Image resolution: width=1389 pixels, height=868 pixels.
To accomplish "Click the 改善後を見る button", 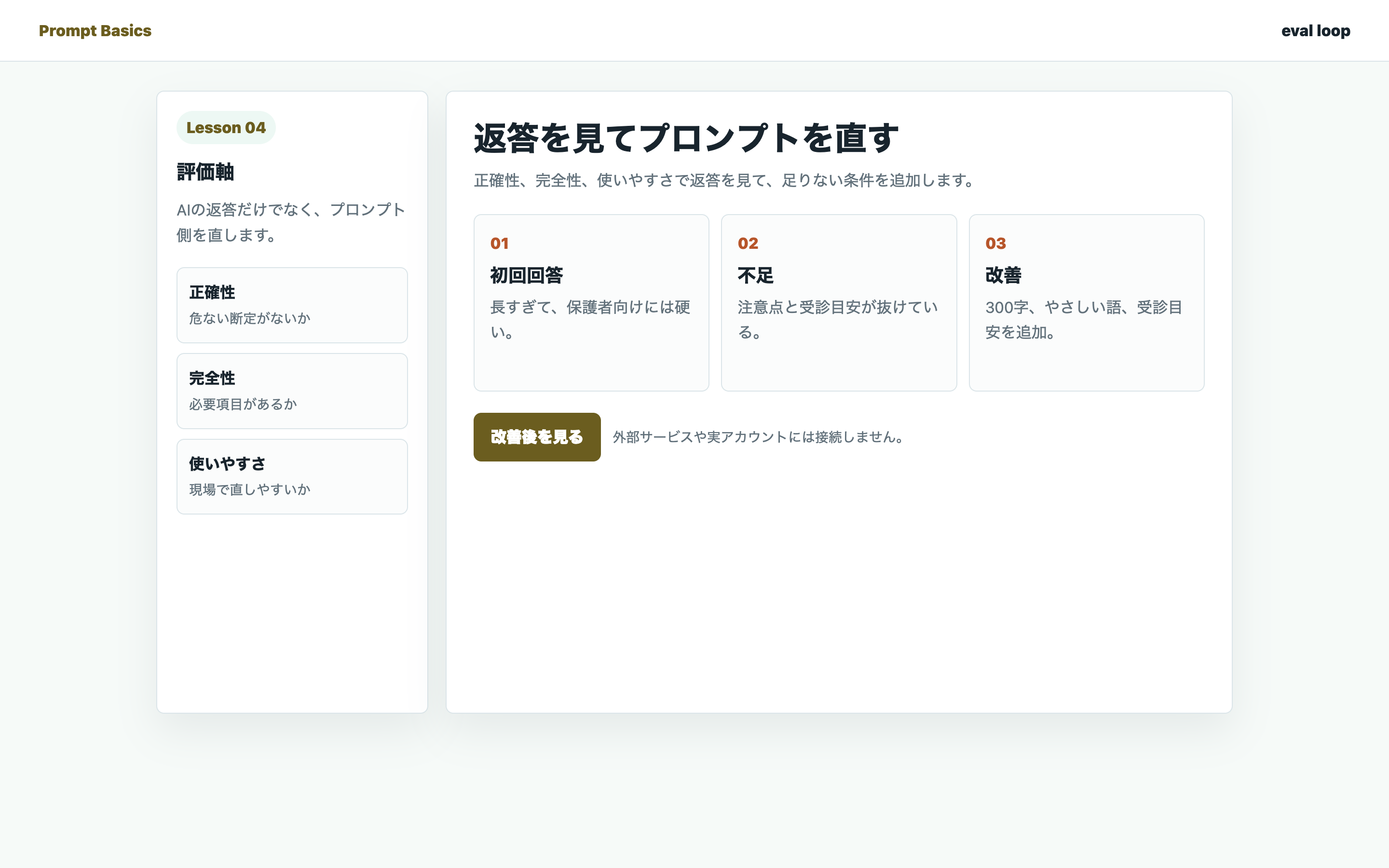I will [x=537, y=437].
